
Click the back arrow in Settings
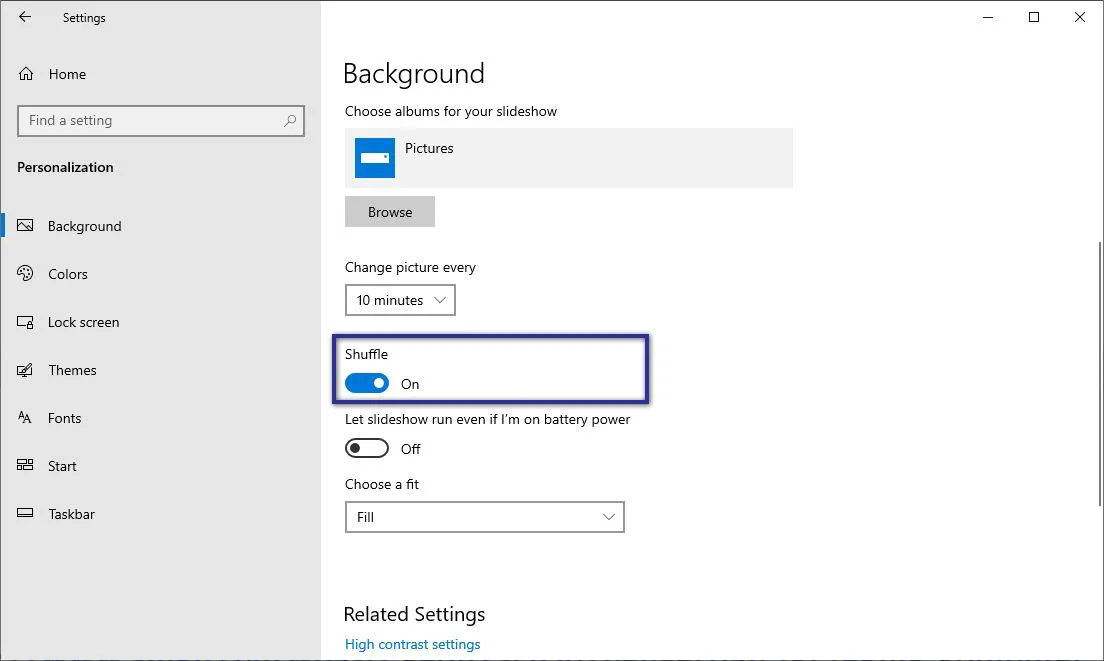pyautogui.click(x=25, y=17)
